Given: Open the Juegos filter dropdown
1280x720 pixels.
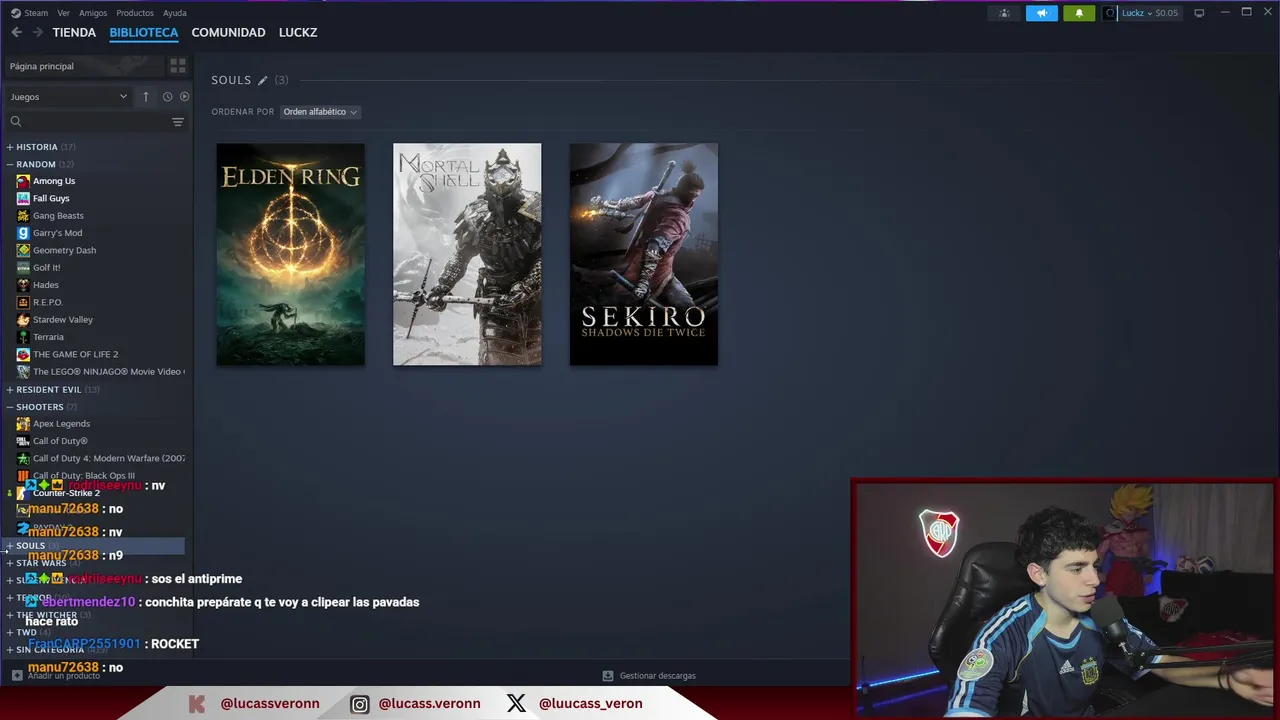Looking at the screenshot, I should [69, 97].
